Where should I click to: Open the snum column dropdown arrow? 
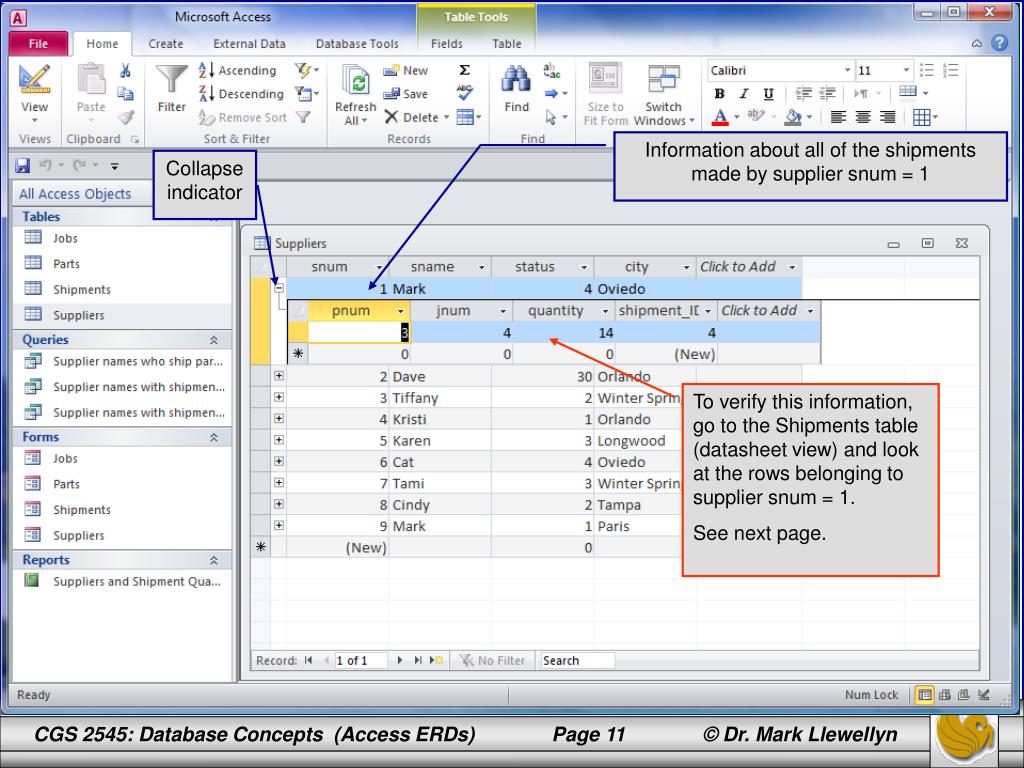coord(379,267)
